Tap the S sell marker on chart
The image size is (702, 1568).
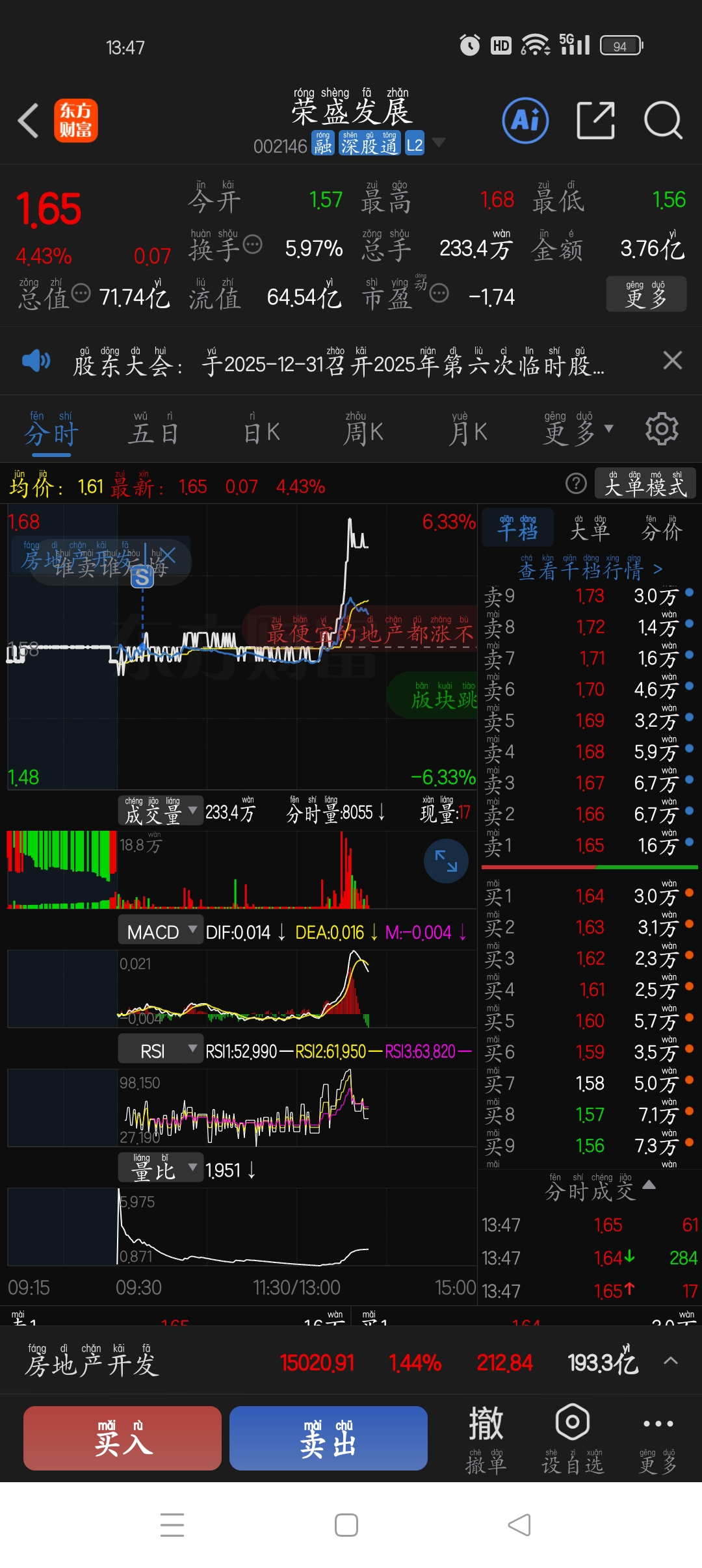(142, 576)
